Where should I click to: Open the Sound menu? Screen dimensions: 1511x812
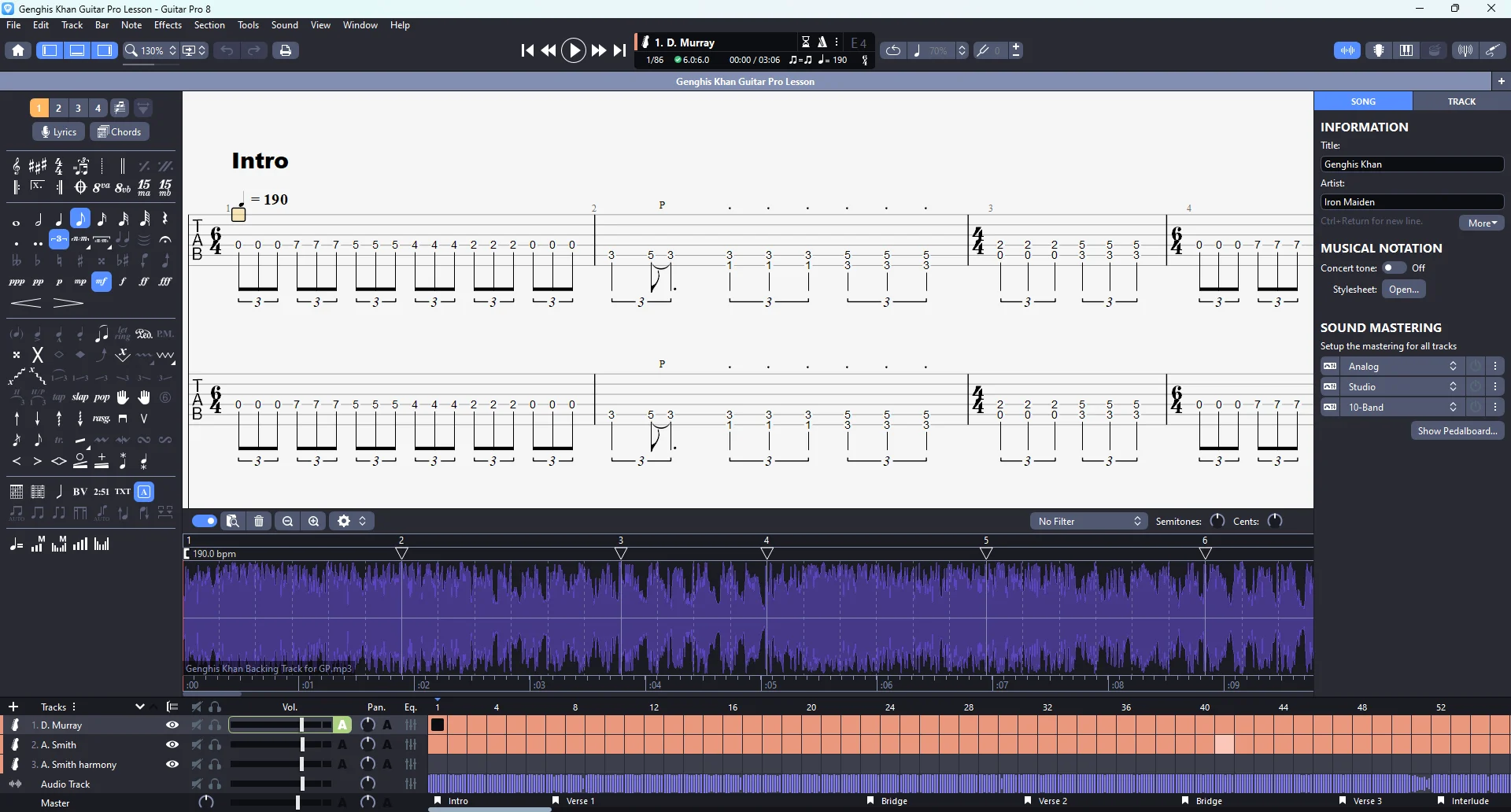(285, 25)
